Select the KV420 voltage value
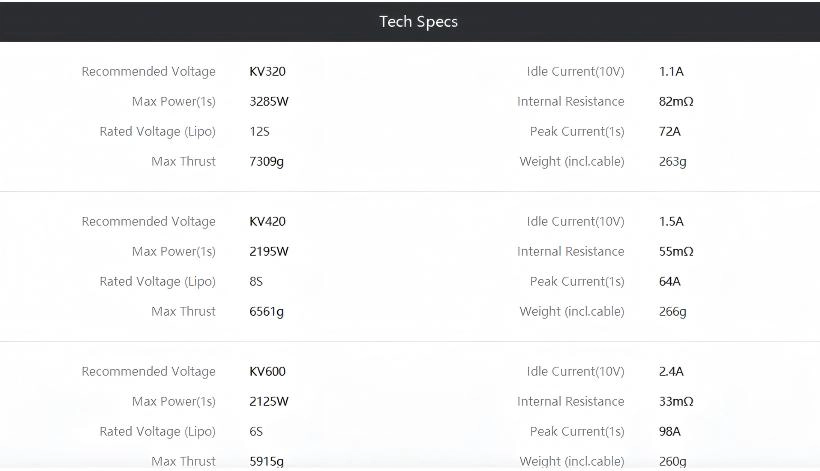Image resolution: width=820 pixels, height=471 pixels. coord(267,222)
